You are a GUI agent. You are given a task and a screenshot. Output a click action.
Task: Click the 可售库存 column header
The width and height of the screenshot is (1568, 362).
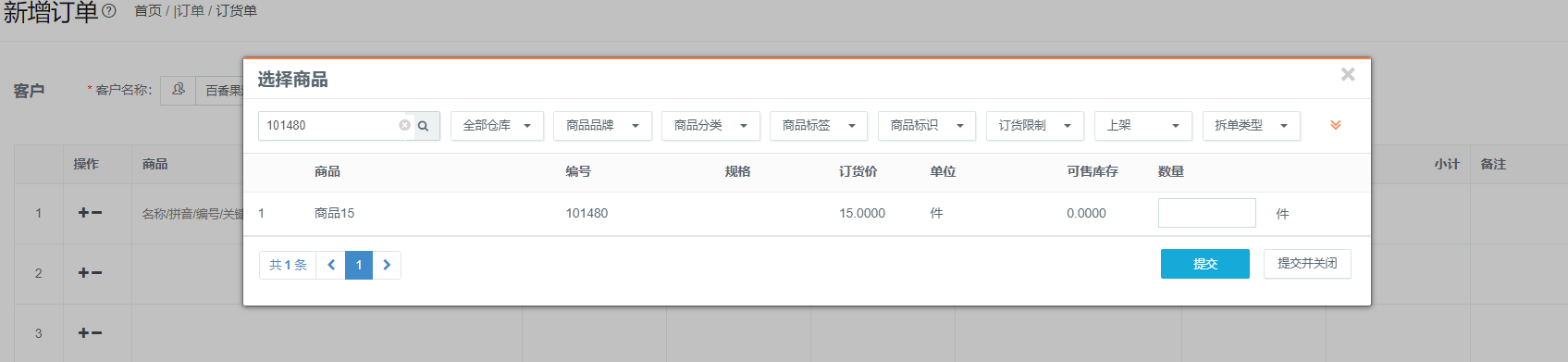coord(1092,171)
